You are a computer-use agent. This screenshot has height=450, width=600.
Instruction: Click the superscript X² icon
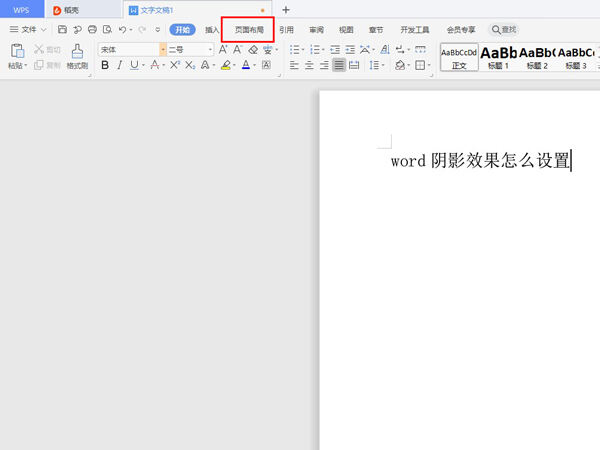(175, 65)
